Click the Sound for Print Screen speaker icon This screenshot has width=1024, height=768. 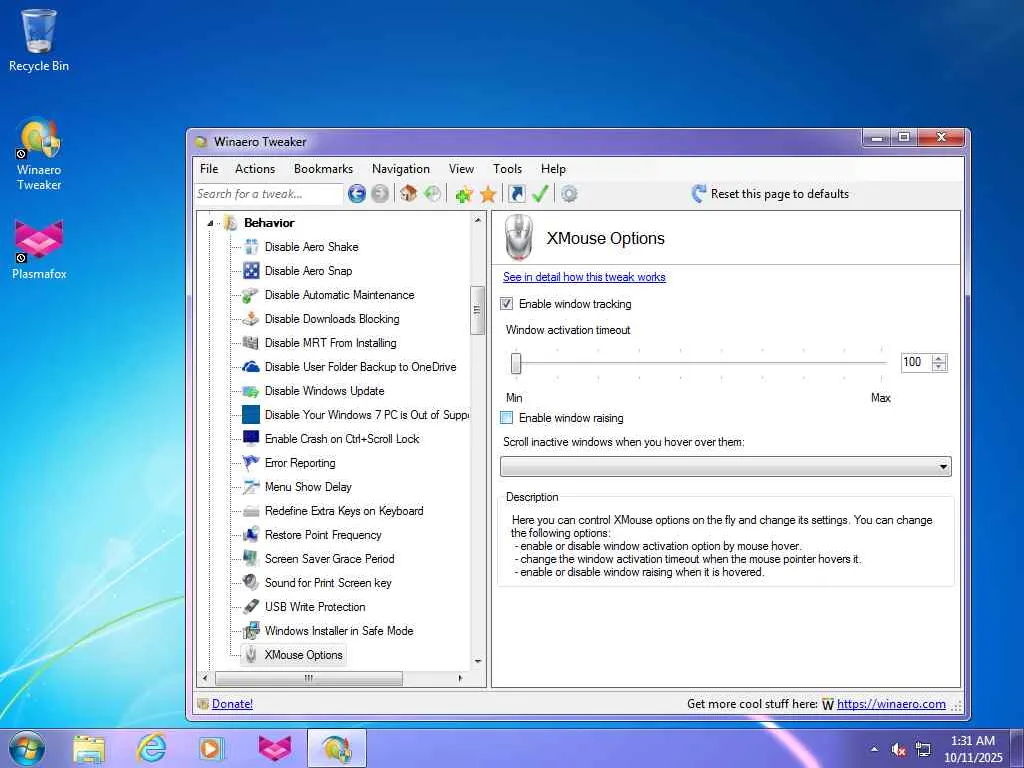[x=251, y=583]
